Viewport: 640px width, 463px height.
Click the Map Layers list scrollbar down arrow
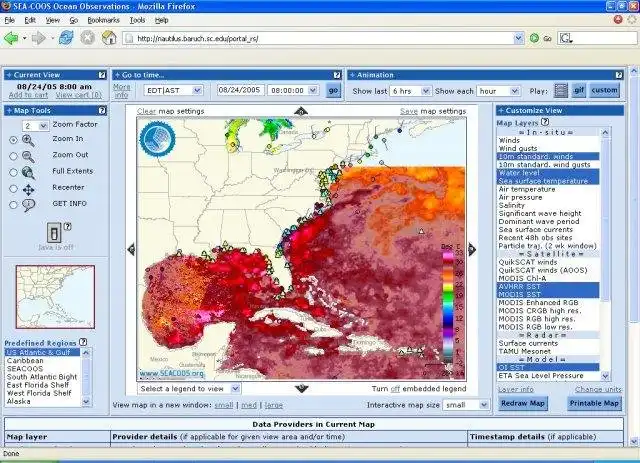click(x=605, y=376)
